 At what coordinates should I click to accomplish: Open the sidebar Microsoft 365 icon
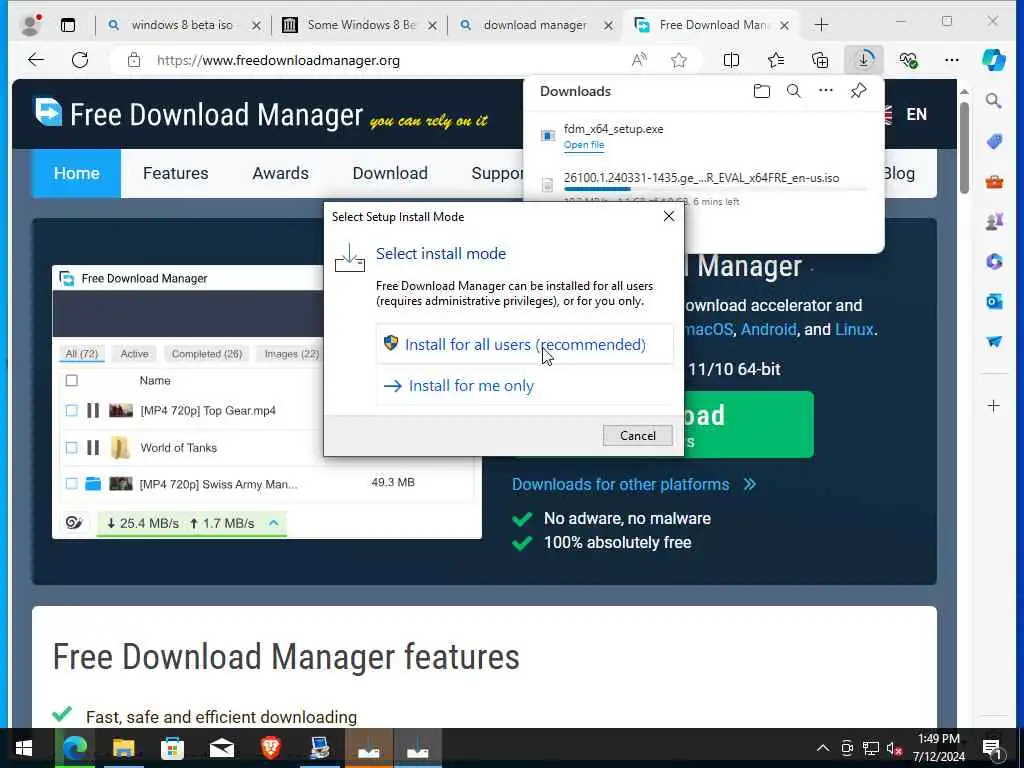[994, 261]
